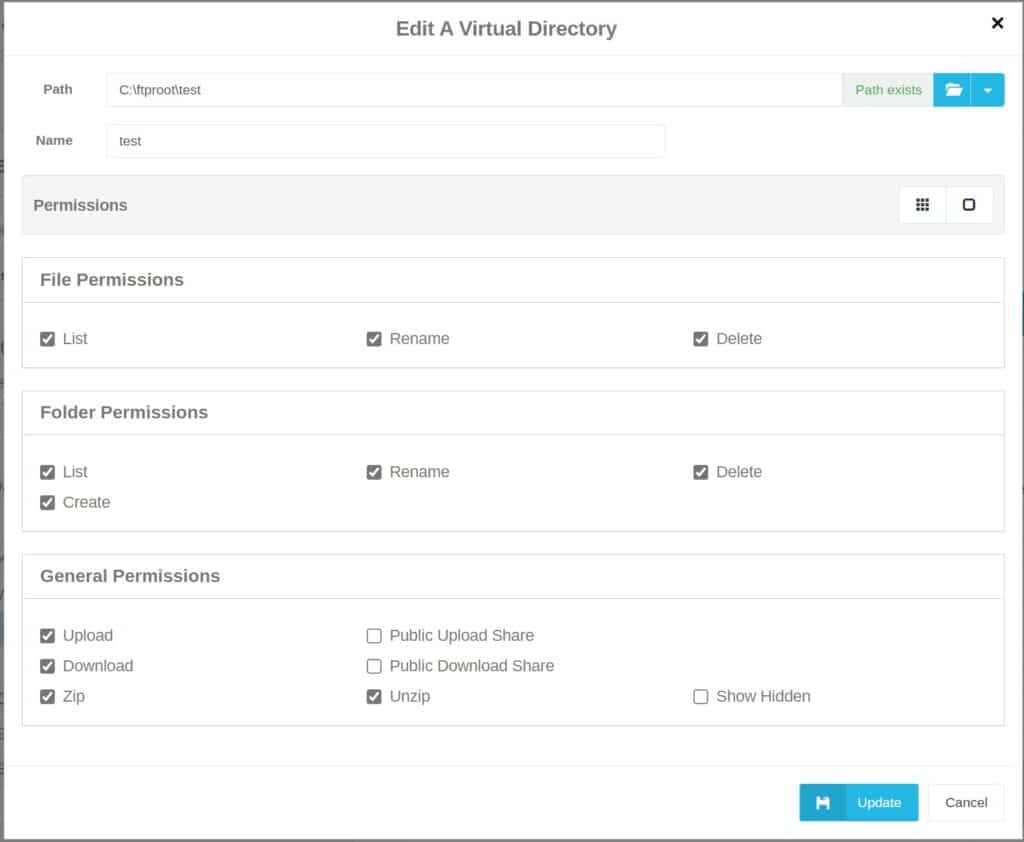1024x842 pixels.
Task: Click the Path field label
Action: click(x=57, y=89)
